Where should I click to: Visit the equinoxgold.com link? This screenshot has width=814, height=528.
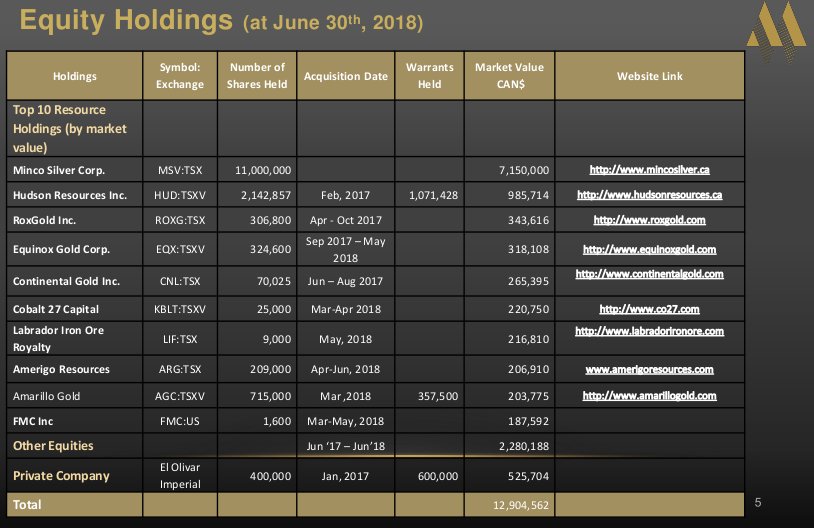(x=649, y=249)
